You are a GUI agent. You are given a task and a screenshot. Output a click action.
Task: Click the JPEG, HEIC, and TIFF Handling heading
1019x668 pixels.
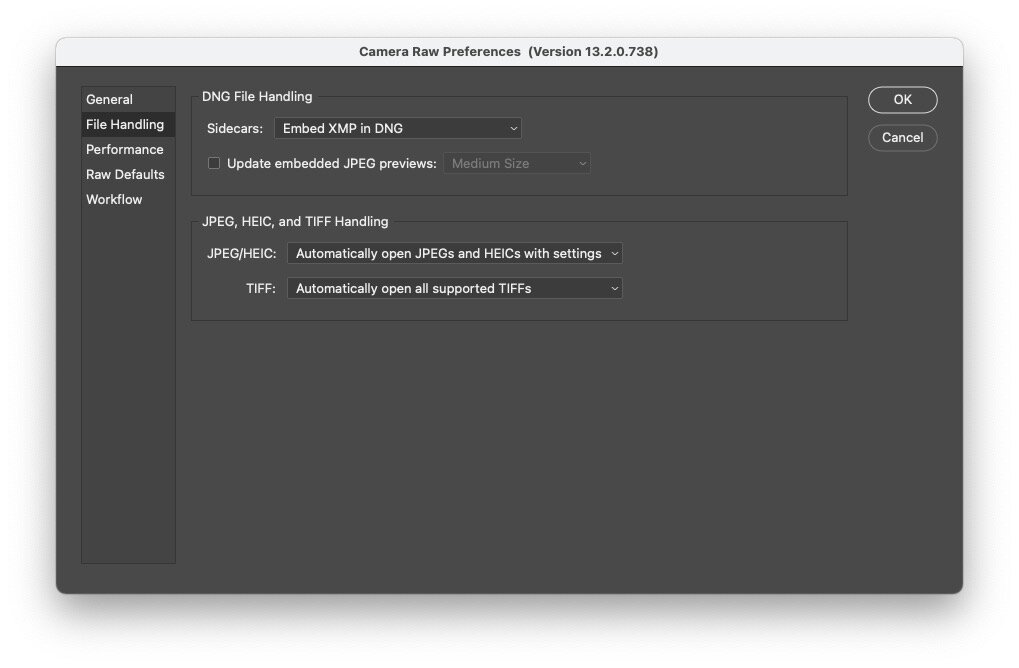click(295, 221)
